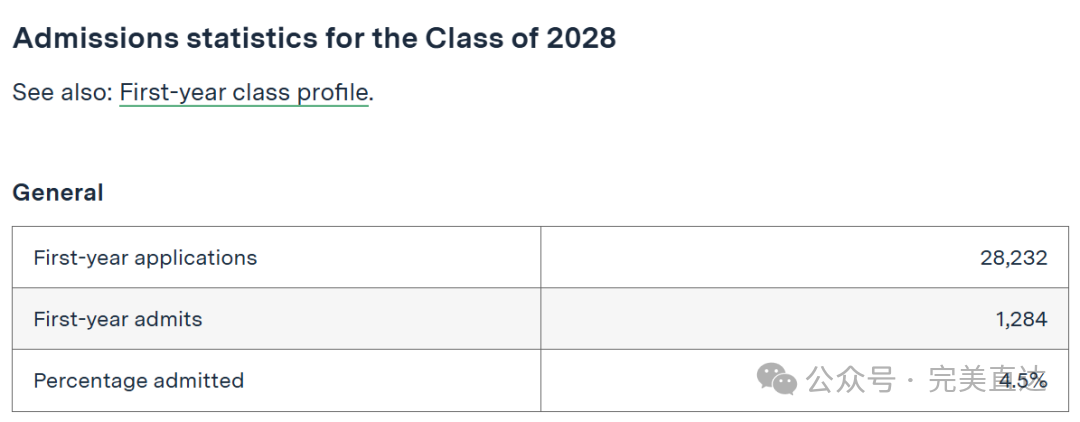The height and width of the screenshot is (422, 1080).
Task: Select the First-year admits row label
Action: point(118,319)
